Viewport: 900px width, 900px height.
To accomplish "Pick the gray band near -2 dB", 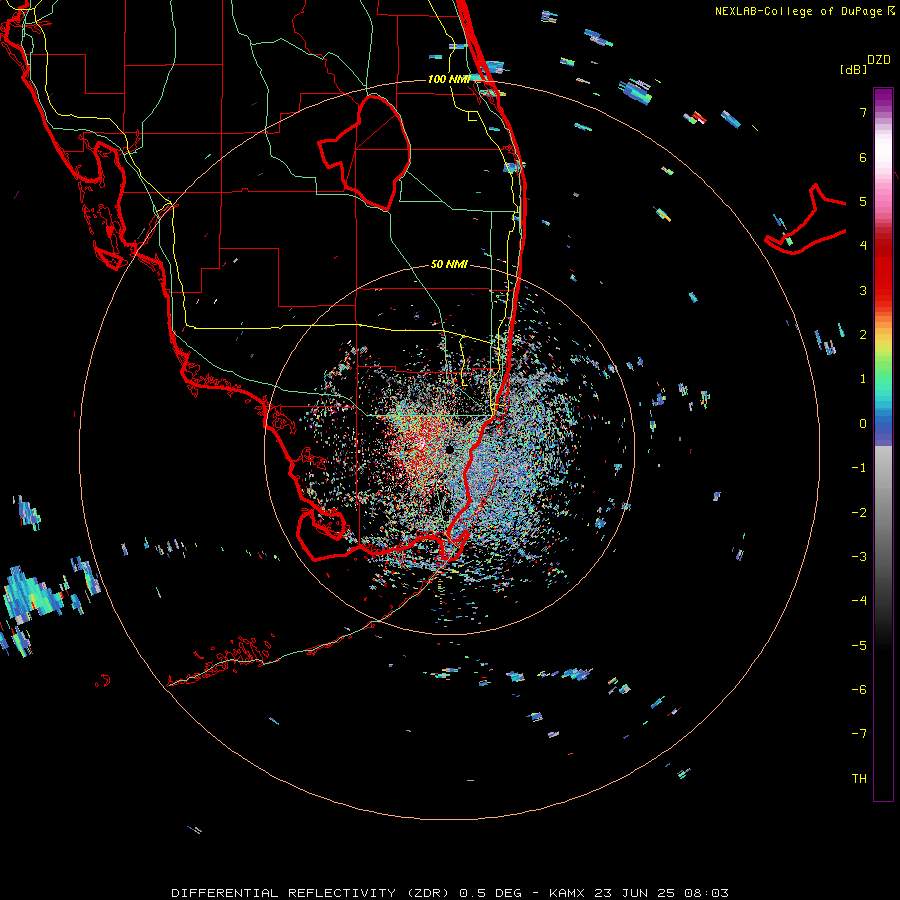I will pyautogui.click(x=883, y=513).
